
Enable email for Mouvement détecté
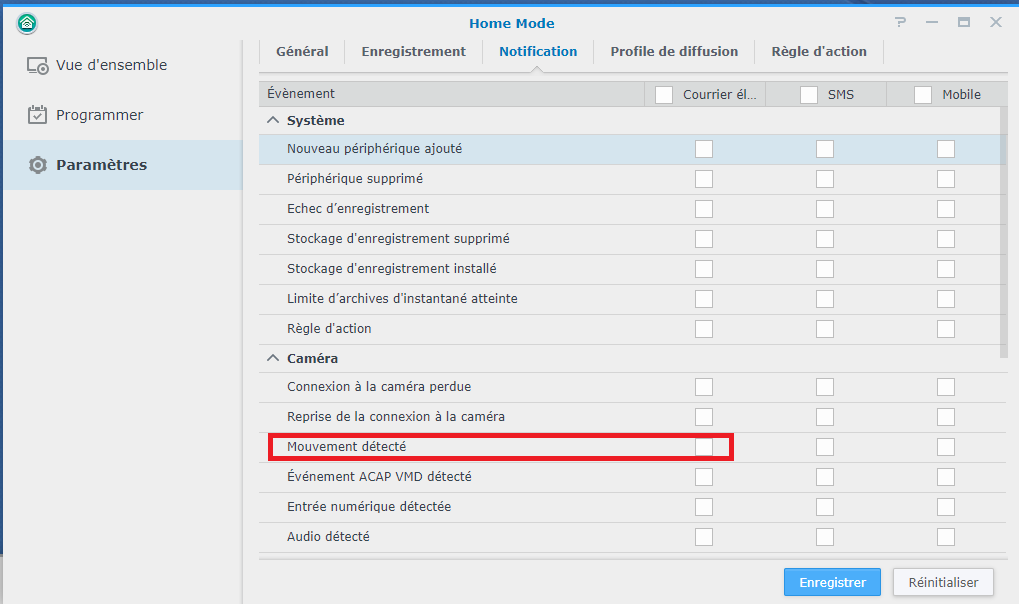click(704, 447)
